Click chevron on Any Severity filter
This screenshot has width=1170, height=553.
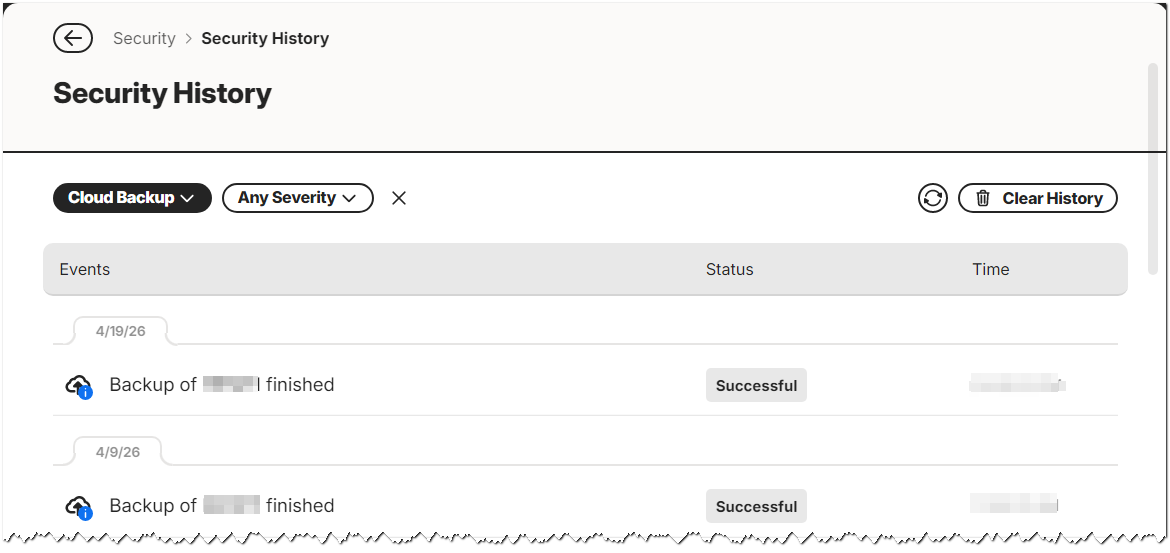click(349, 199)
